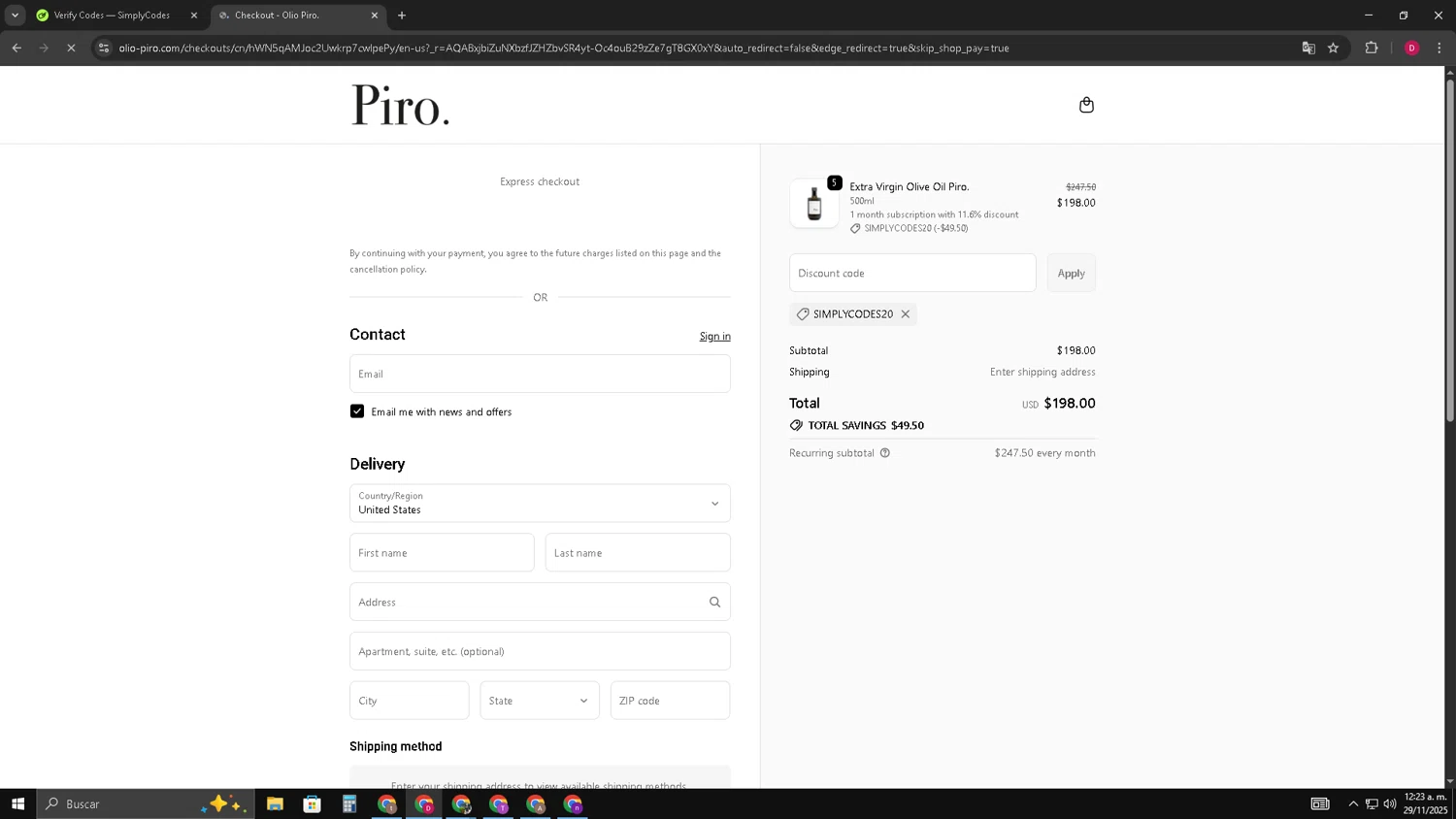The width and height of the screenshot is (1456, 819).
Task: Open a new browser tab
Action: [402, 16]
